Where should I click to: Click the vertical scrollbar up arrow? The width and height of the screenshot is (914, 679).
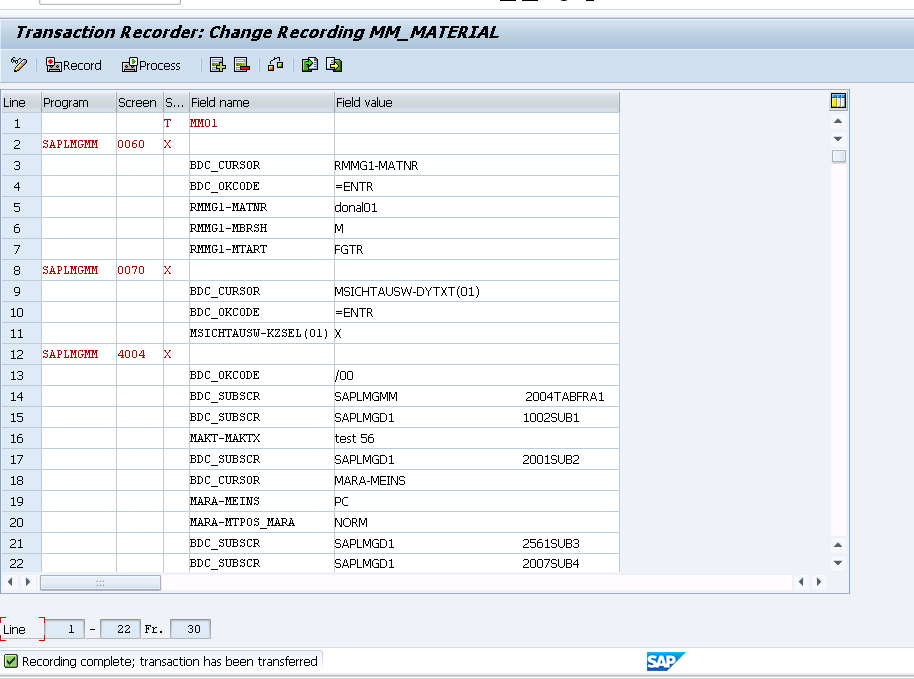tap(836, 121)
